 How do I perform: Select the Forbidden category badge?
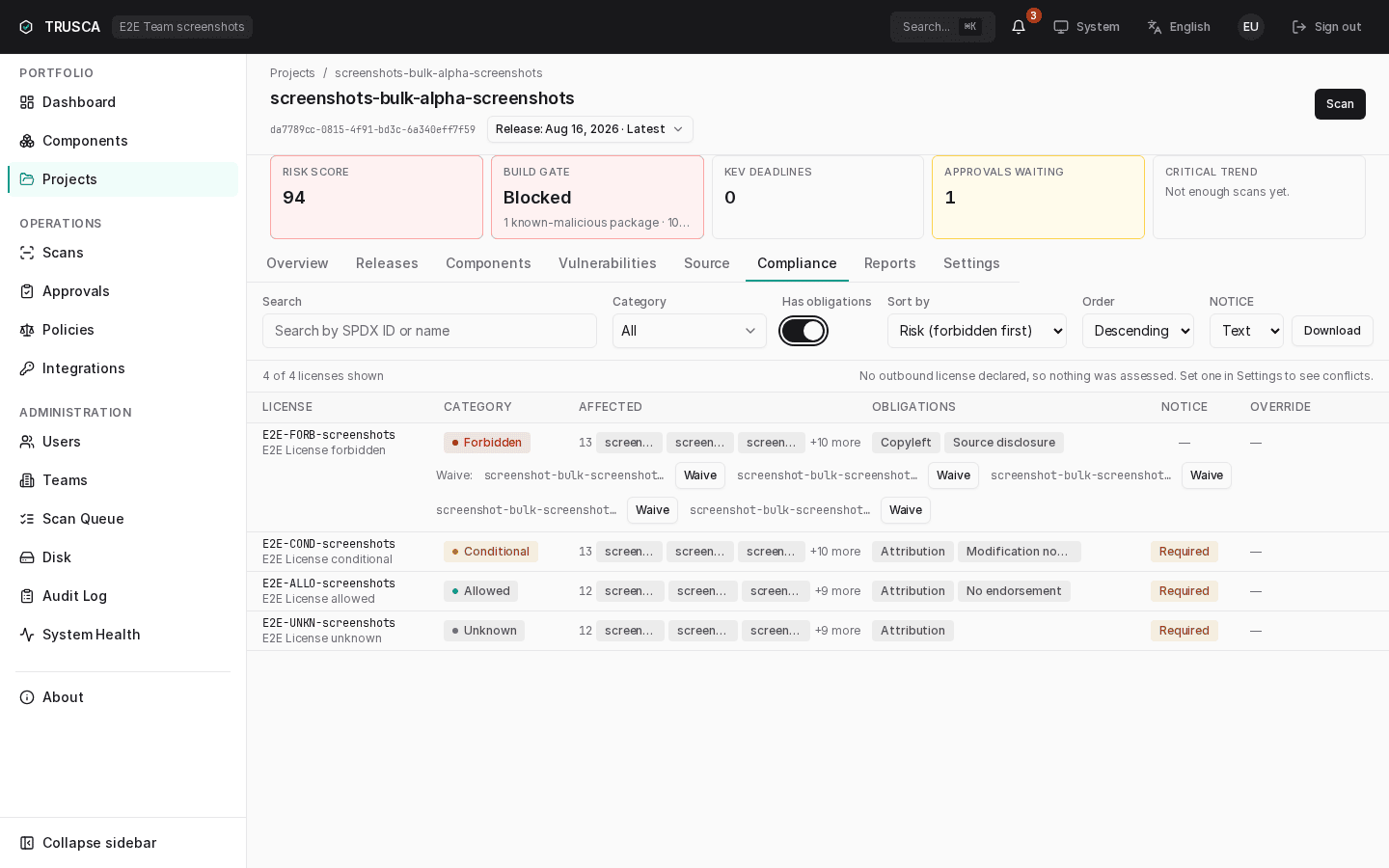click(x=487, y=443)
